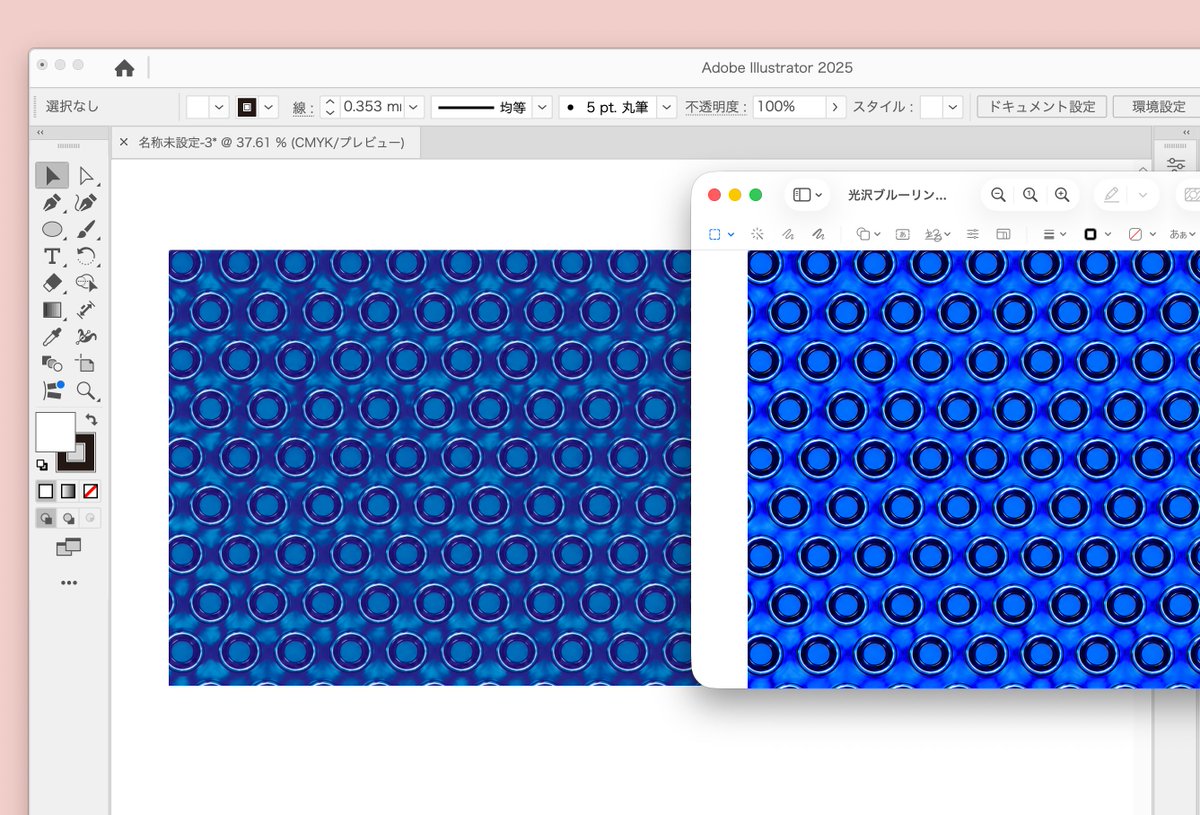The height and width of the screenshot is (815, 1200).
Task: Select the Paintbrush tool
Action: [86, 230]
